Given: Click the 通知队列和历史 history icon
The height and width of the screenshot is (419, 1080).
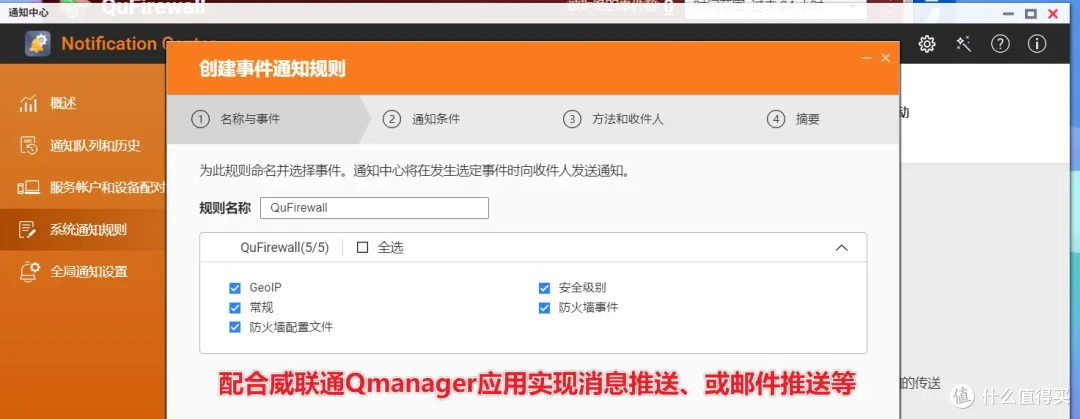Looking at the screenshot, I should pyautogui.click(x=28, y=145).
